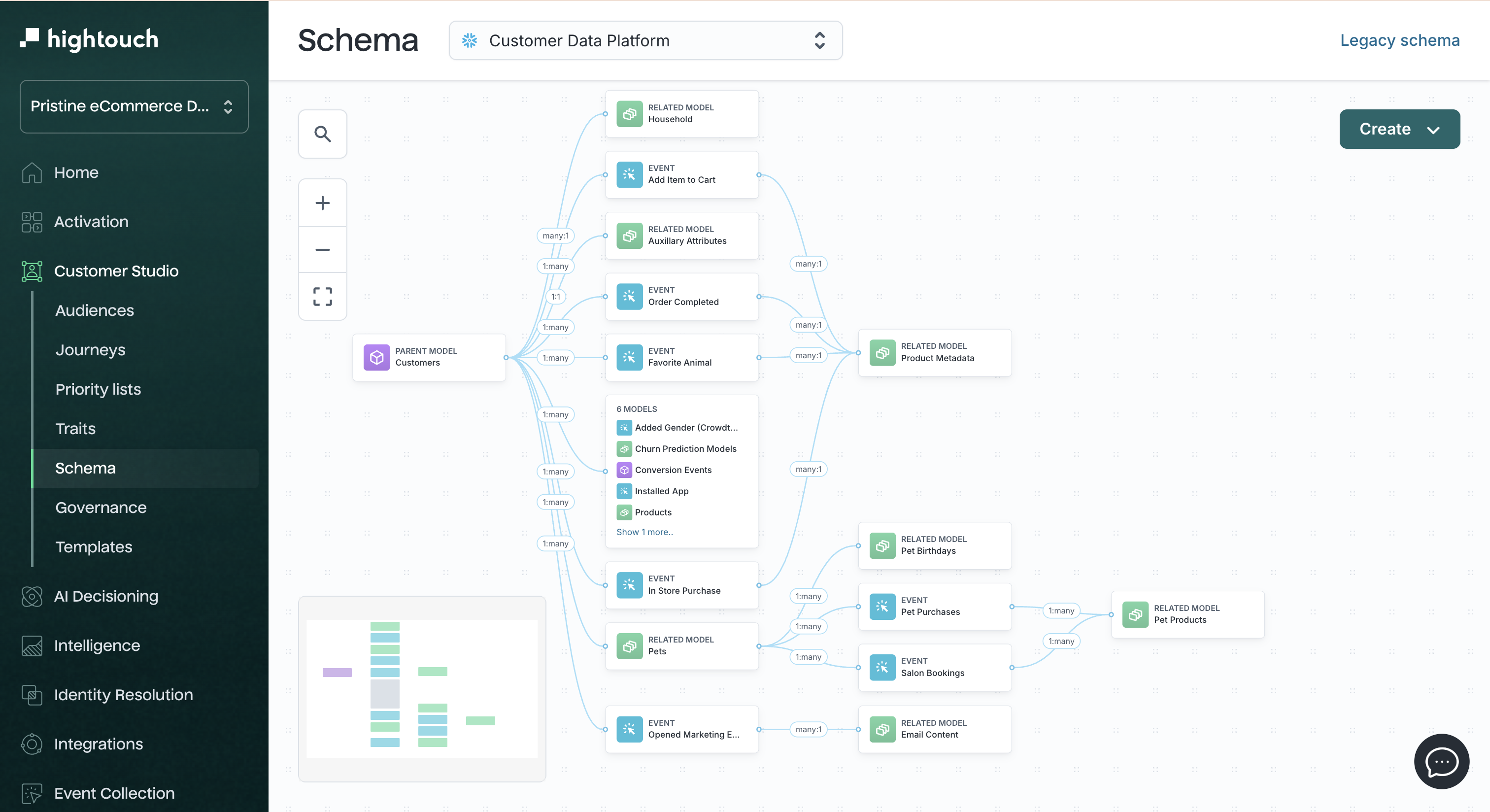Click the Pet Birthdays model icon
This screenshot has width=1490, height=812.
(882, 545)
